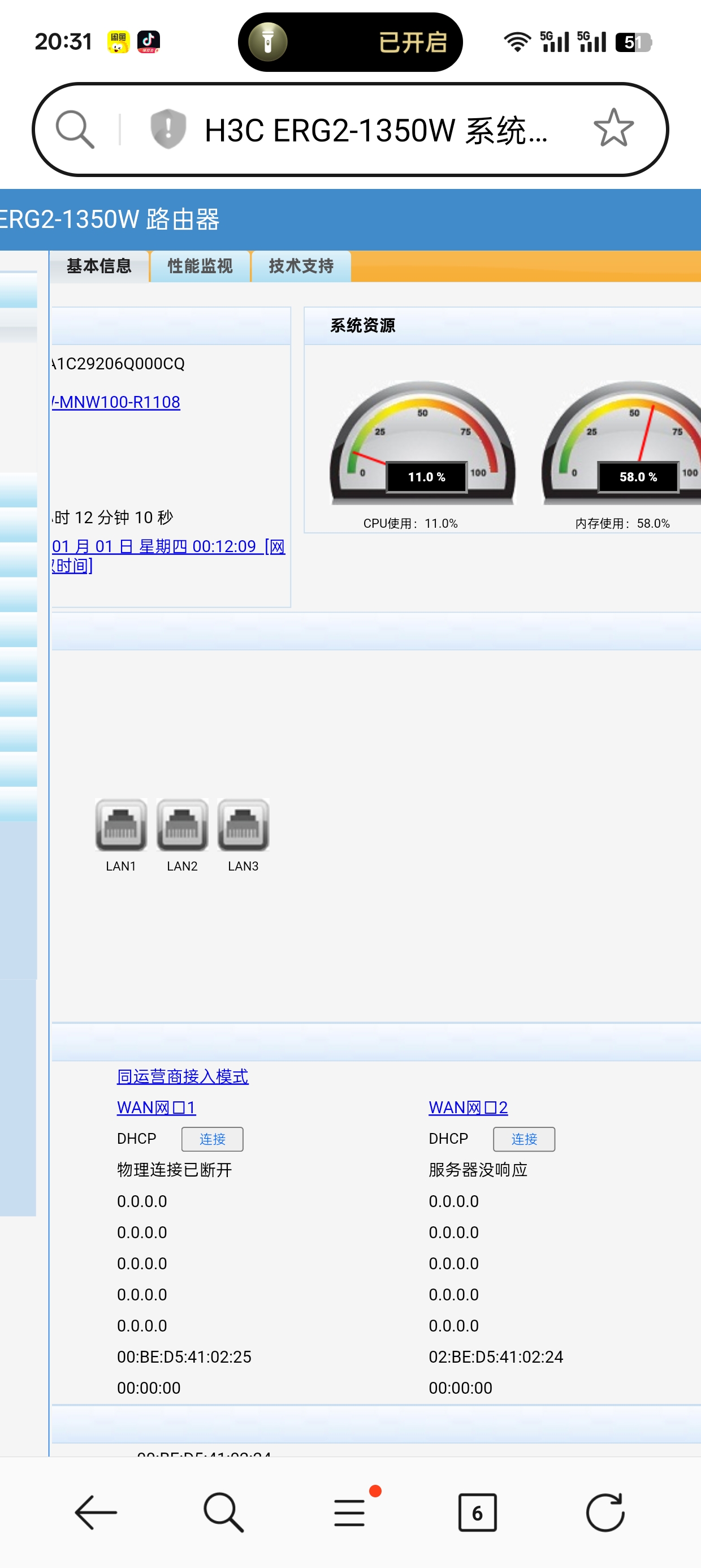Tap the yellow app notification icon
The height and width of the screenshot is (1568, 701).
pyautogui.click(x=118, y=42)
